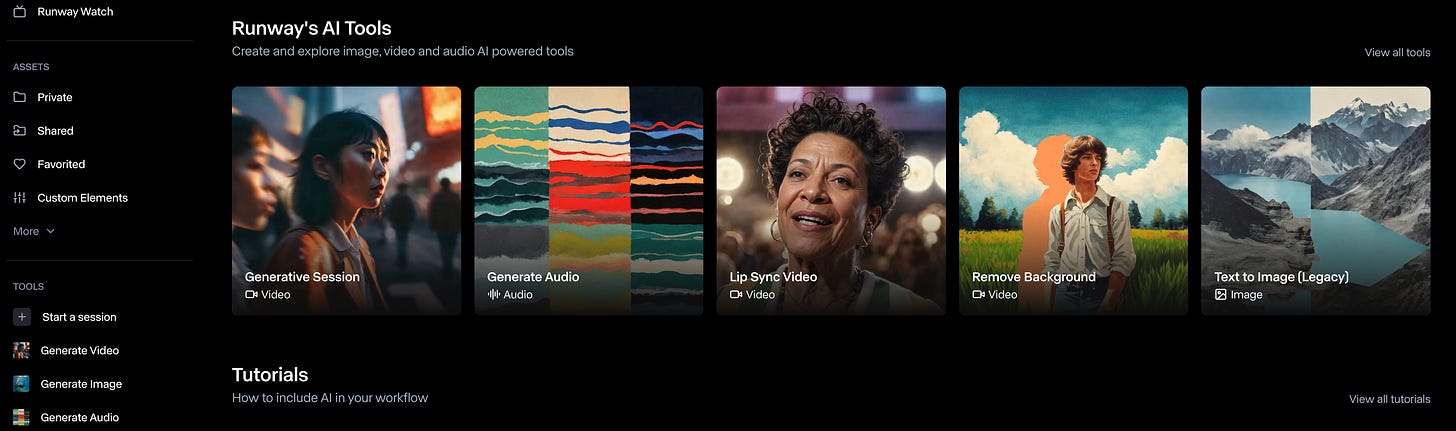1456x431 pixels.
Task: Click the image icon under Text to Image (Legacy)
Action: (1220, 295)
